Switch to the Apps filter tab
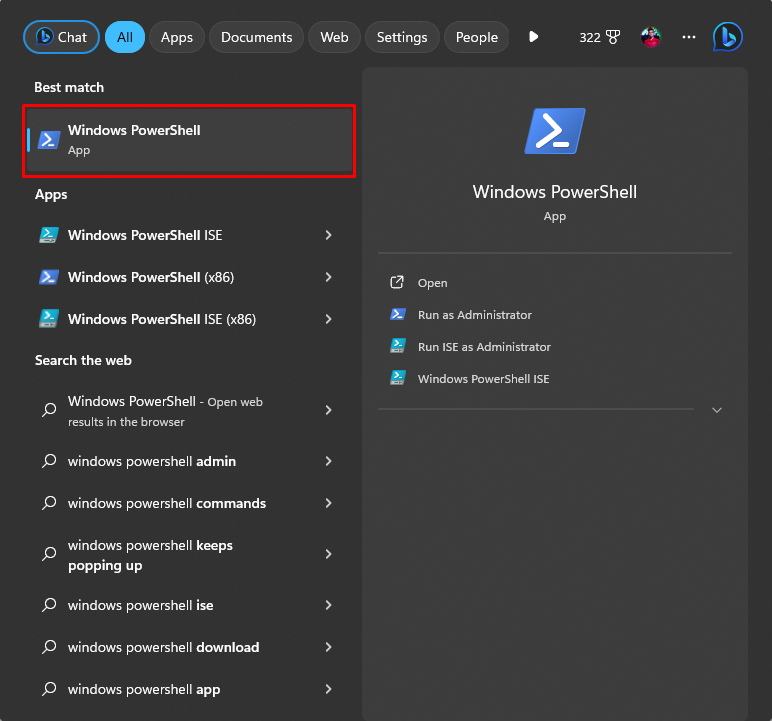 coord(177,37)
